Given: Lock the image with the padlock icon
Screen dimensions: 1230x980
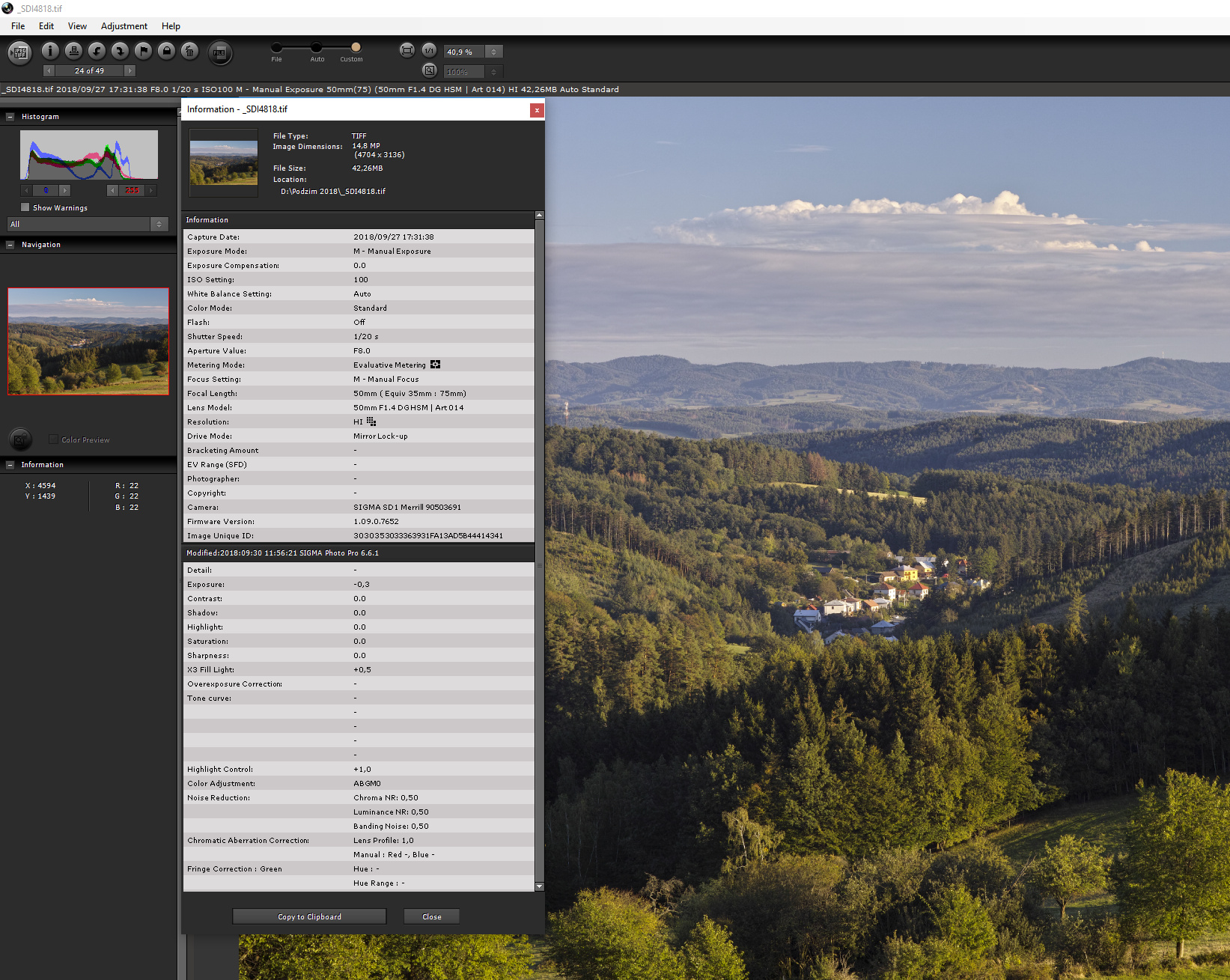Looking at the screenshot, I should [x=167, y=51].
